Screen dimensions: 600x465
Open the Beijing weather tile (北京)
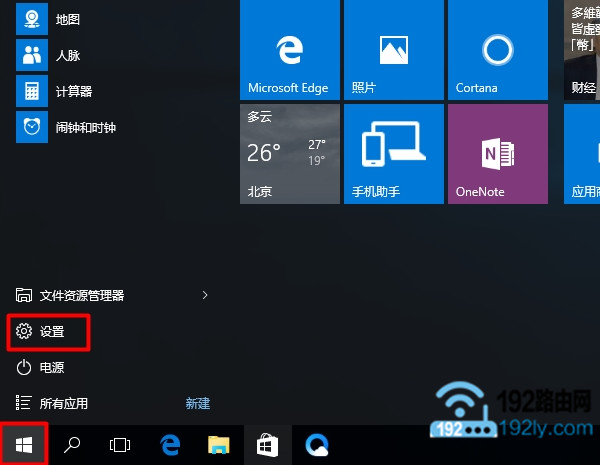290,154
